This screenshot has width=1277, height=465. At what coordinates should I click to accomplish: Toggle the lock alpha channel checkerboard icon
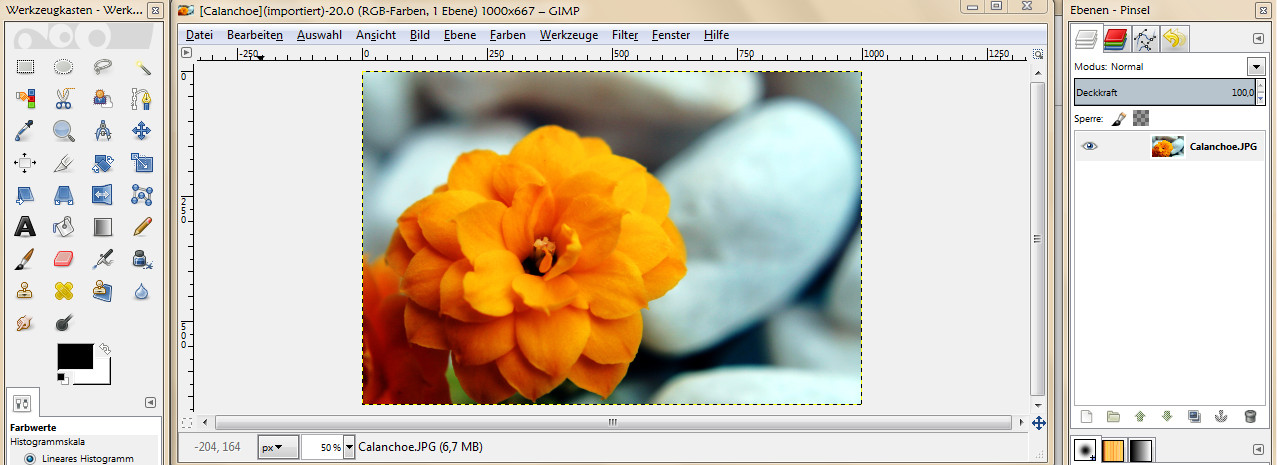[x=1141, y=118]
